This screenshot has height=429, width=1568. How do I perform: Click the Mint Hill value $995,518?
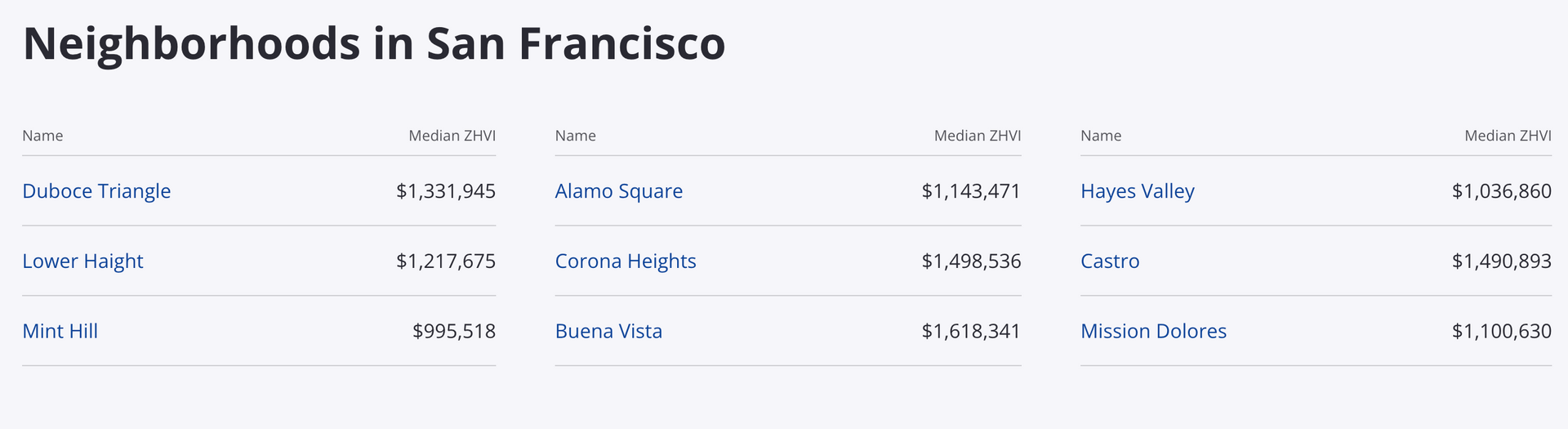(454, 331)
